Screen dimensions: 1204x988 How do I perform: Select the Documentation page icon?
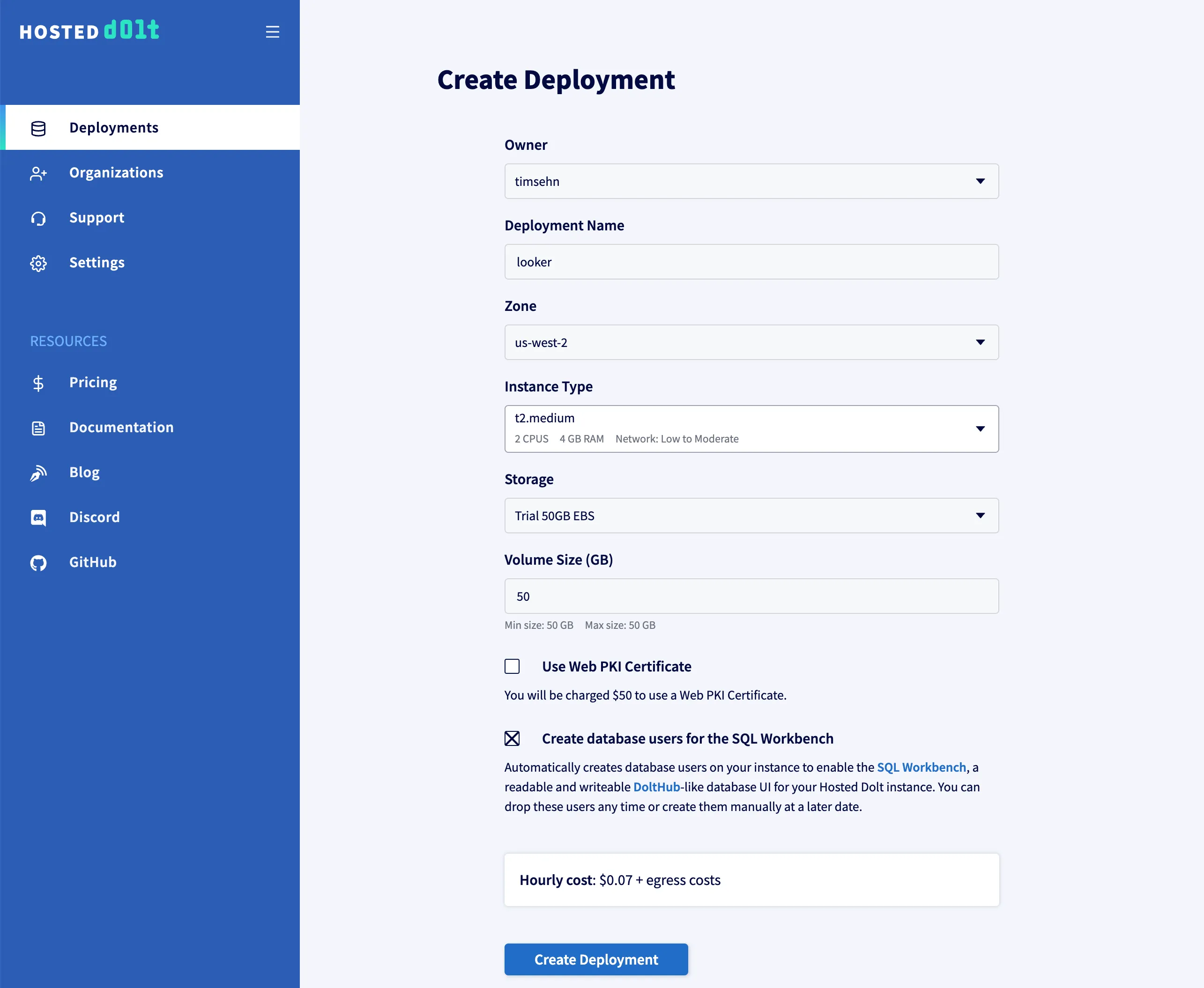(x=37, y=428)
